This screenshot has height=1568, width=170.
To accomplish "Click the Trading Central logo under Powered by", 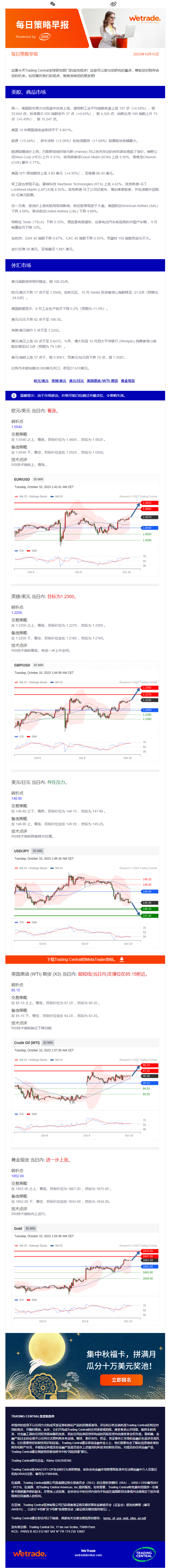I will (45, 36).
